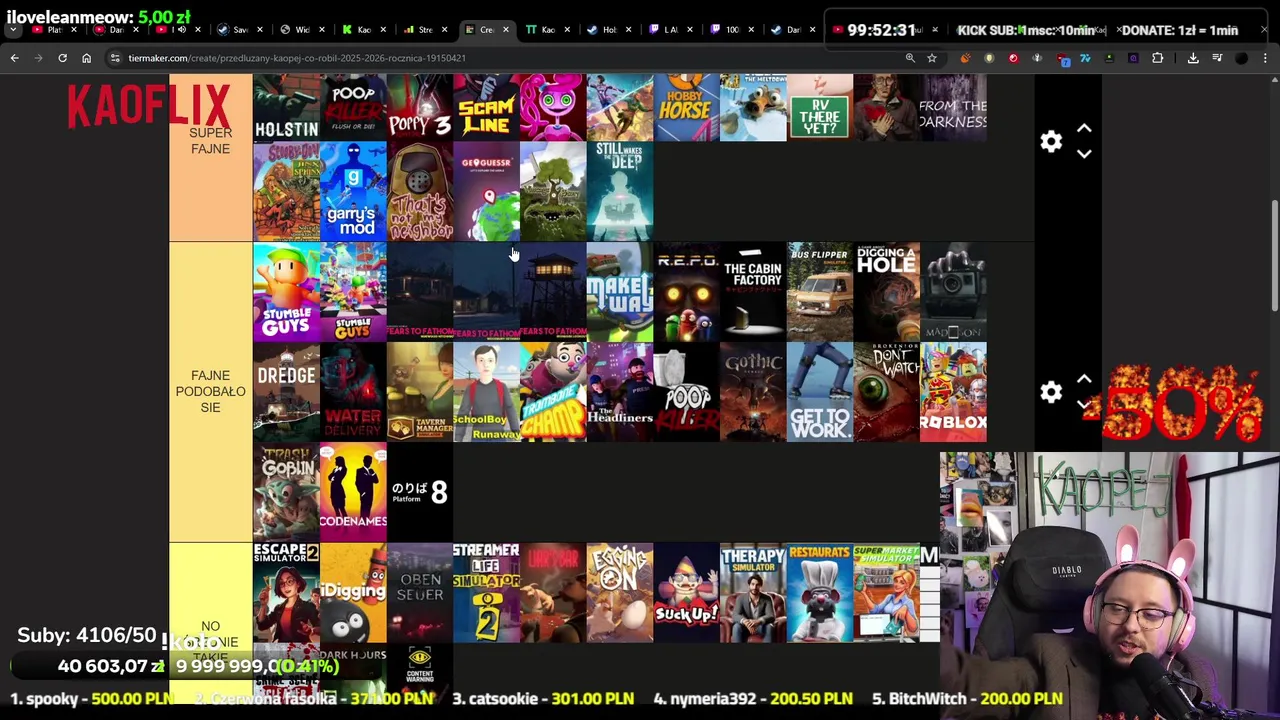The height and width of the screenshot is (720, 1280).
Task: Click the FAJNE PODOBAŁO SIE tier label
Action: [210, 391]
